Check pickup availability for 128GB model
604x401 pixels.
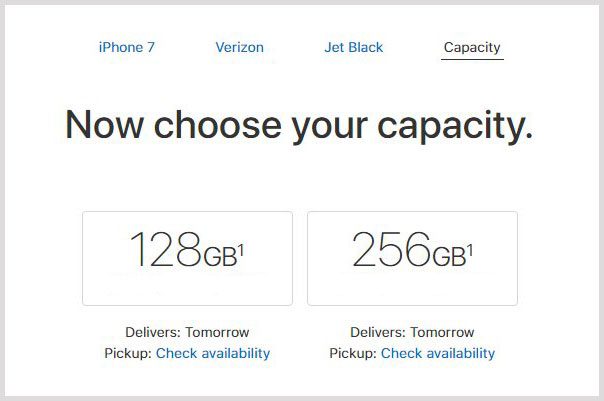[213, 353]
